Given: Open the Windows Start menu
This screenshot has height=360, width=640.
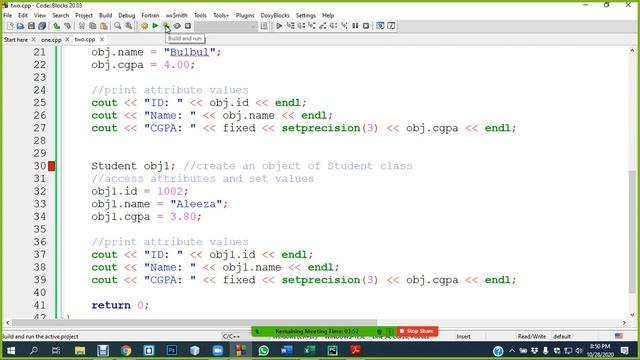Looking at the screenshot, I should pyautogui.click(x=11, y=350).
